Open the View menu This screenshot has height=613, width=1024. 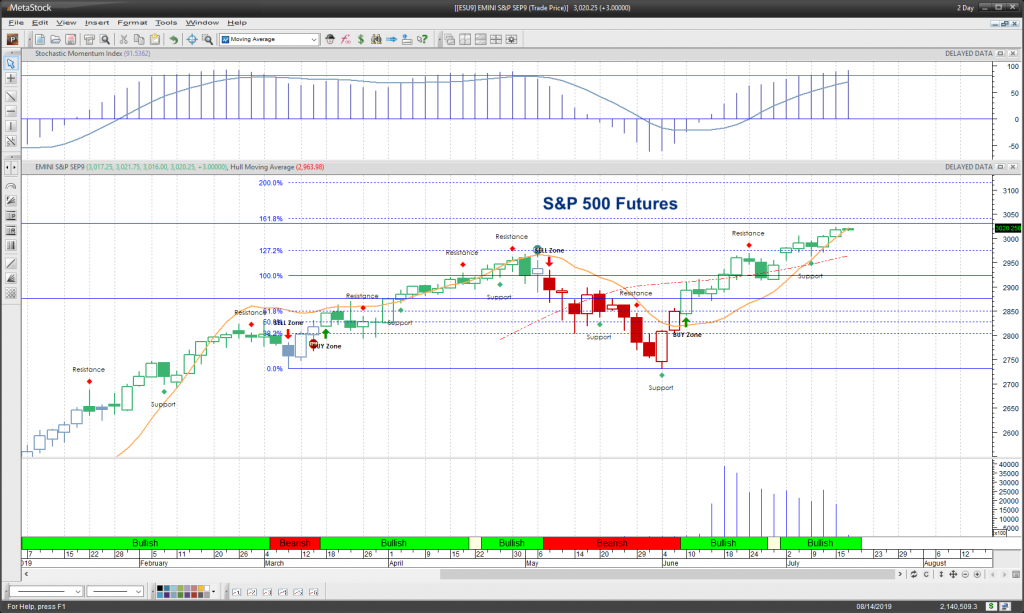click(x=66, y=22)
